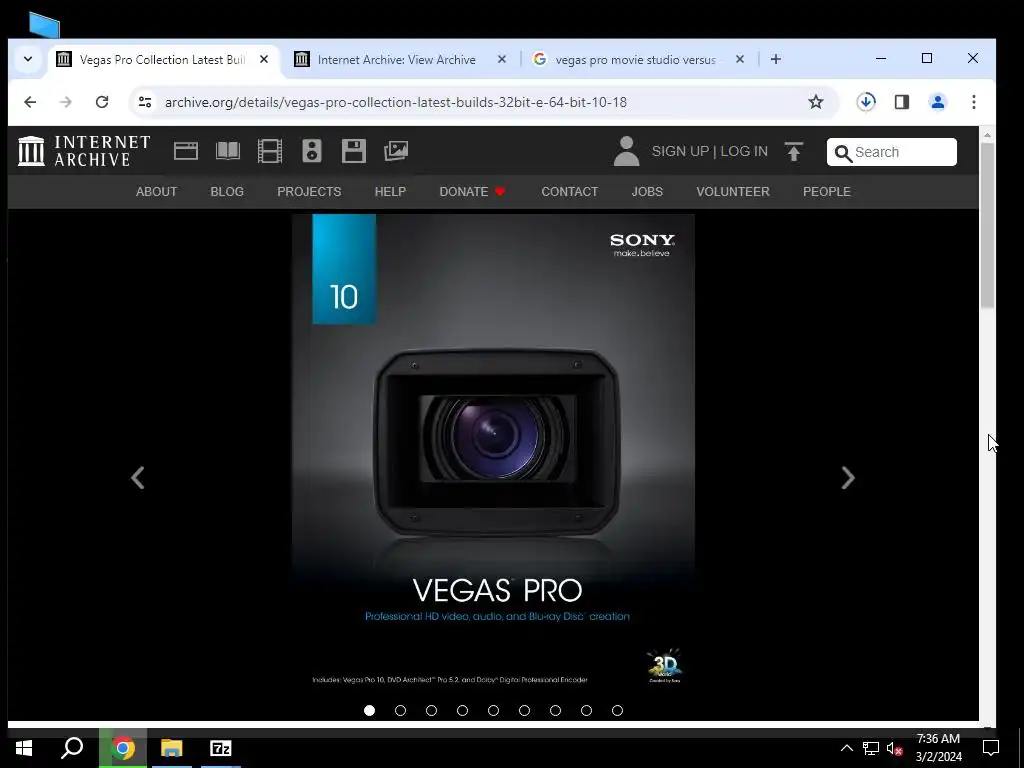Open the Video film-strip icon
The height and width of the screenshot is (768, 1024).
(x=270, y=151)
